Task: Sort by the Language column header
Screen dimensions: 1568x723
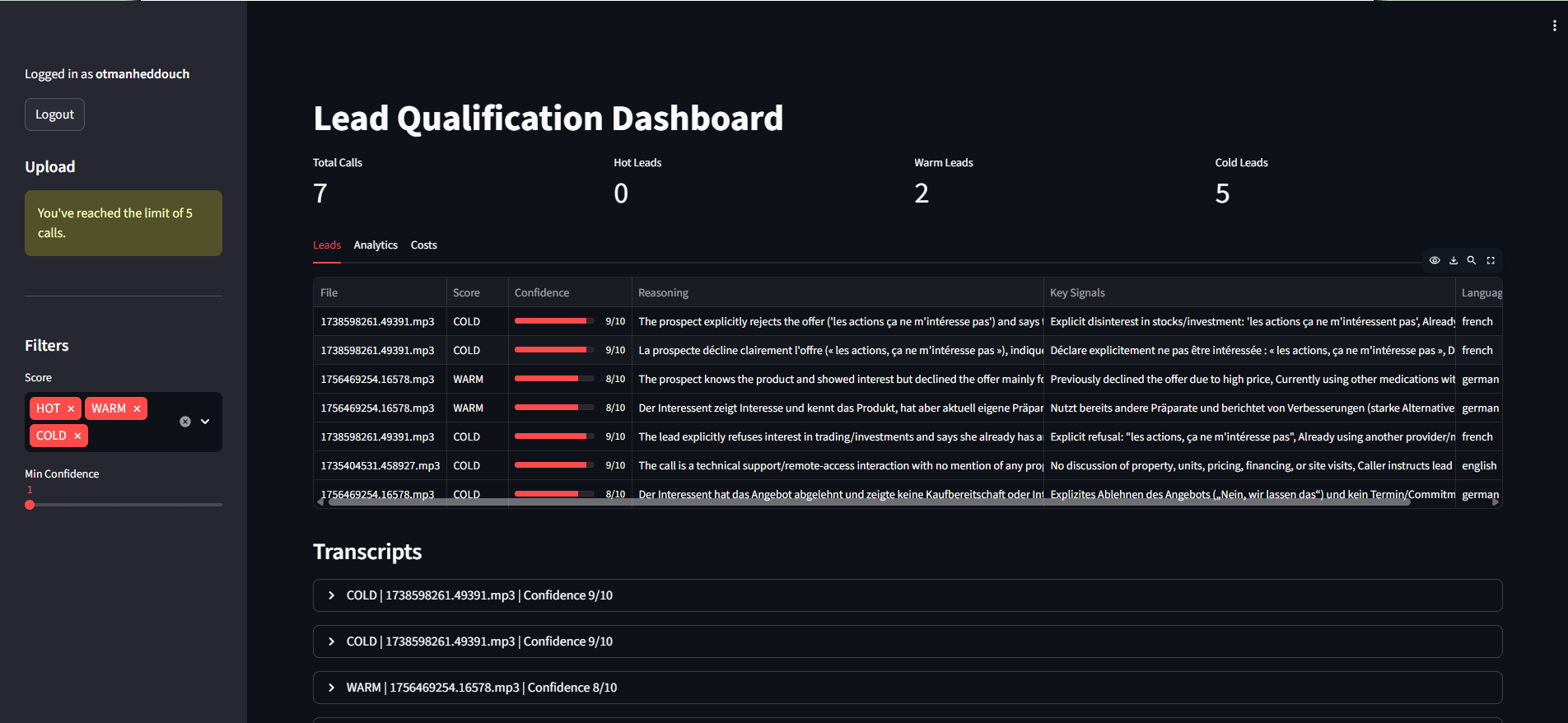Action: [1479, 292]
